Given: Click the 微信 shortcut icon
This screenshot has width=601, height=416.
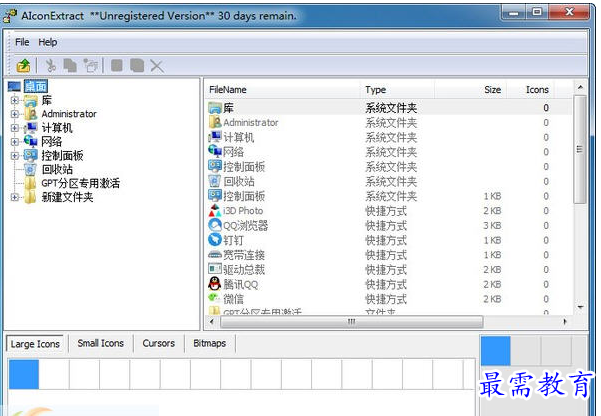Looking at the screenshot, I should [214, 298].
